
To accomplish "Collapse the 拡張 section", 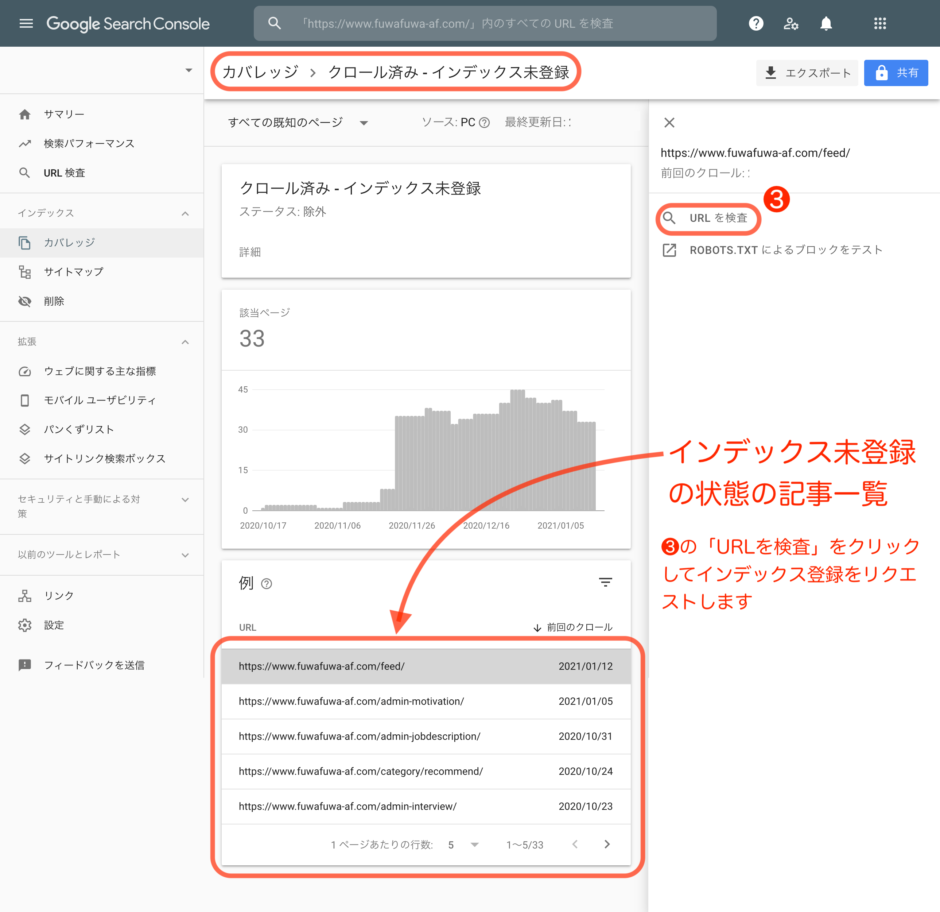I will click(185, 342).
